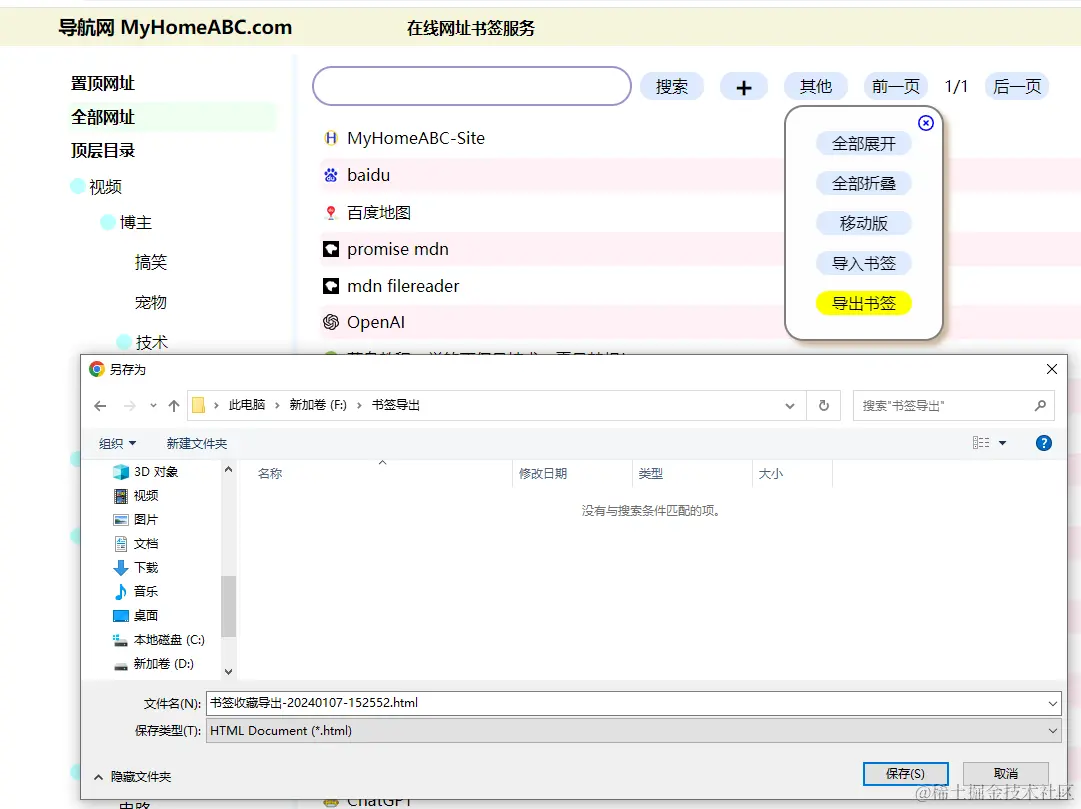This screenshot has height=809, width=1081.
Task: Click the 百度地图 map pin icon
Action: pyautogui.click(x=330, y=212)
